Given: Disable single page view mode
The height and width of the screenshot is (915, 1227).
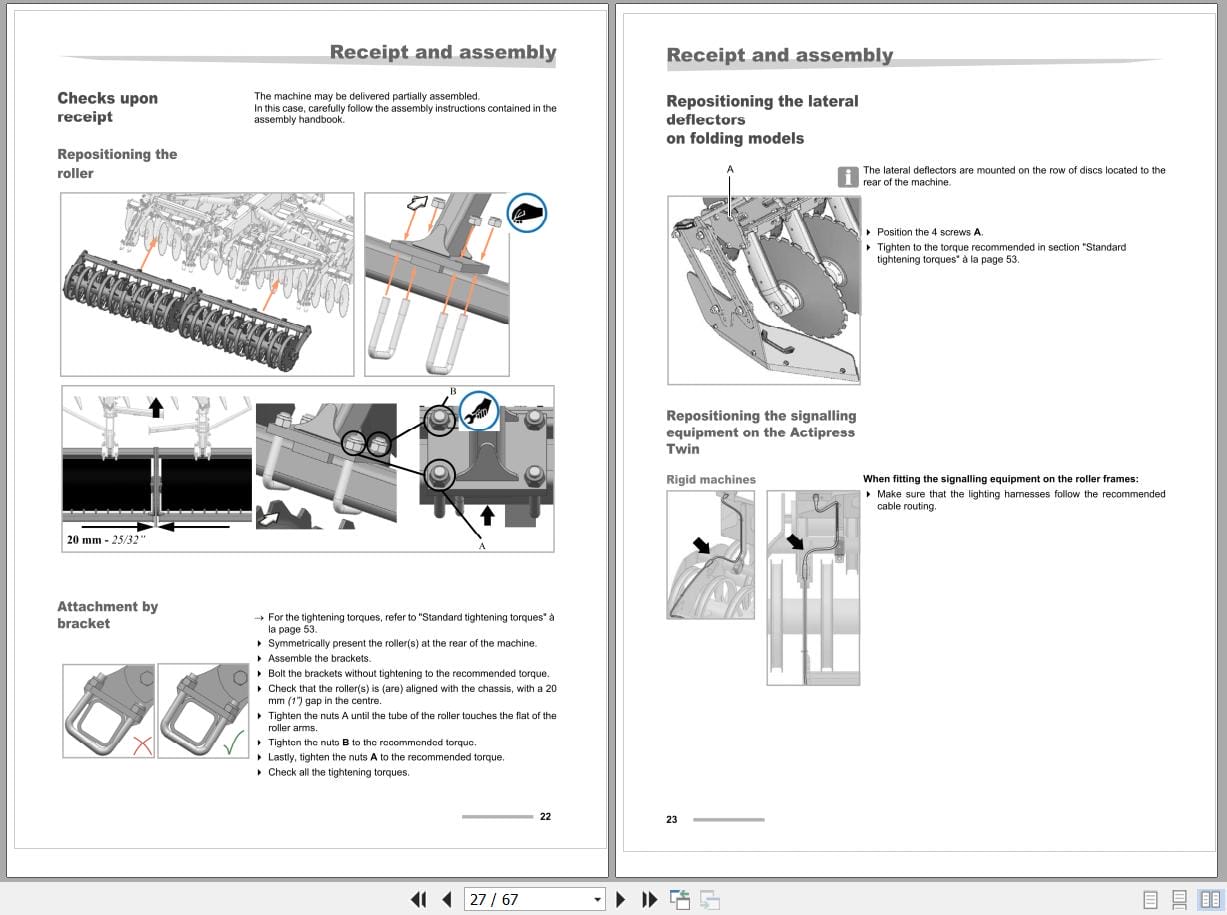Looking at the screenshot, I should click(1149, 899).
